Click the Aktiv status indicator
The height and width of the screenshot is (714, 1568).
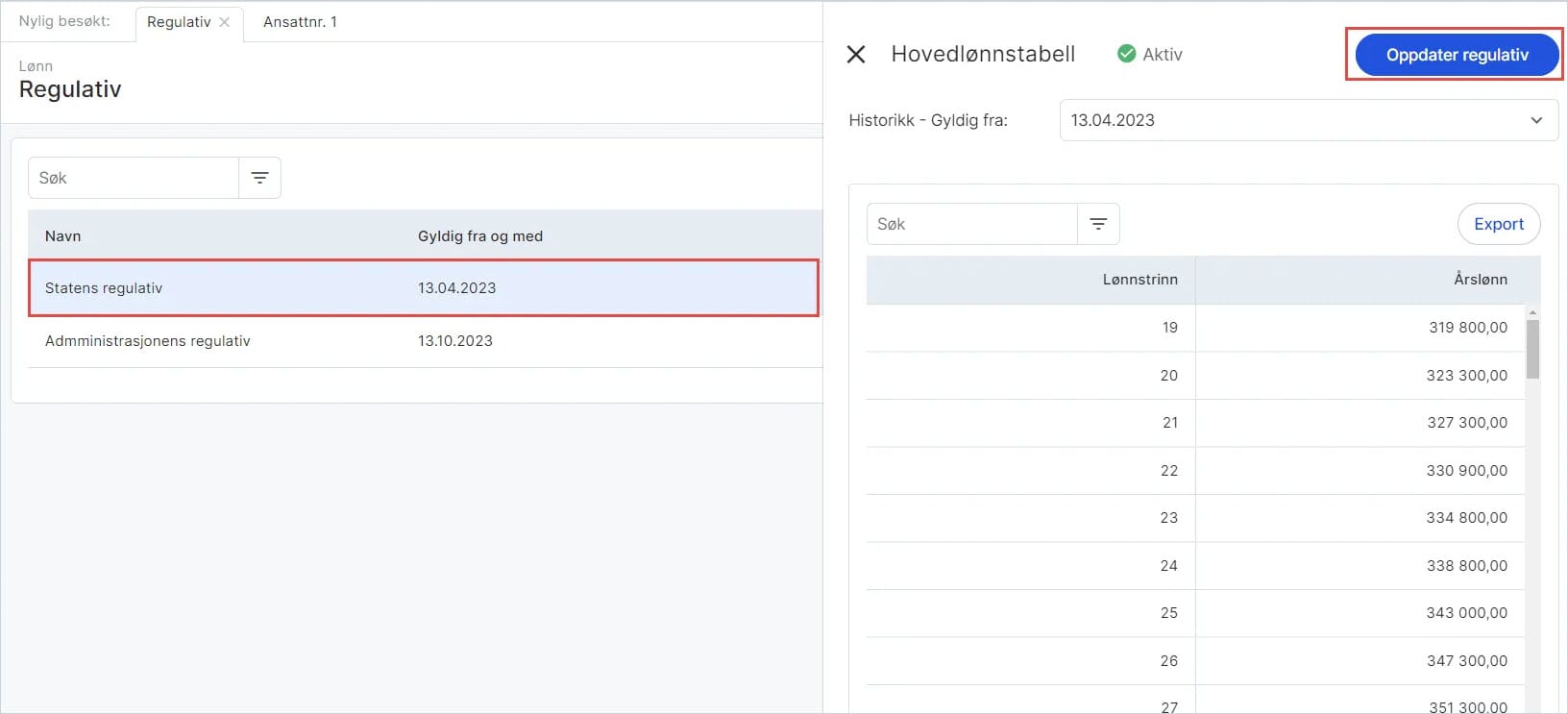tap(1150, 55)
